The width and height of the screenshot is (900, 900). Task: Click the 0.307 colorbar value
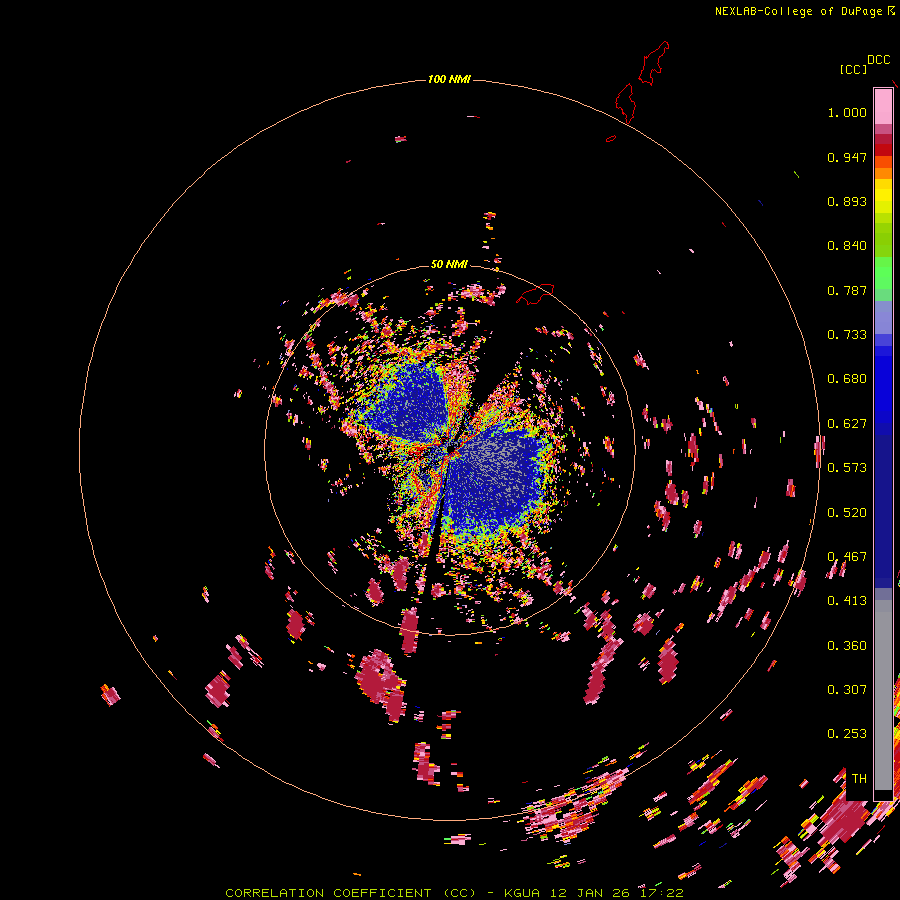(847, 690)
